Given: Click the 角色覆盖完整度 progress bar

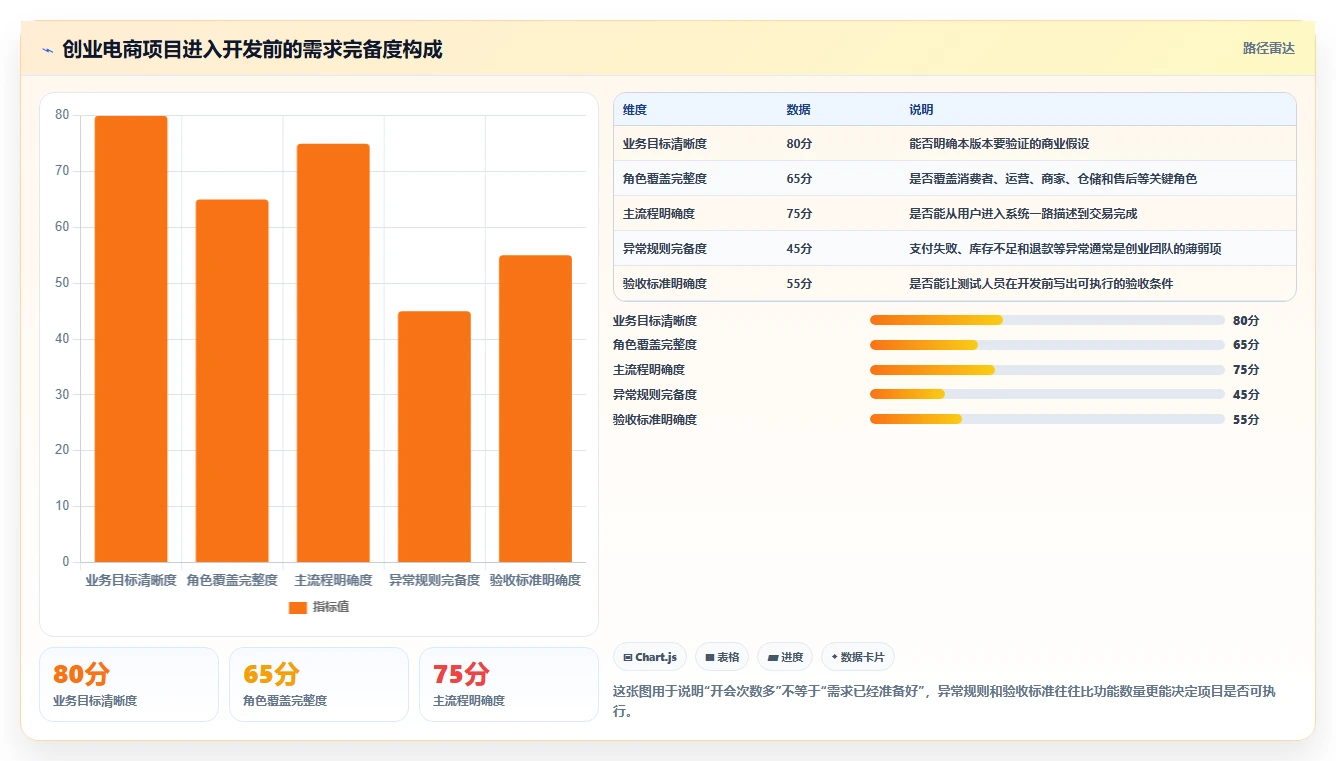Looking at the screenshot, I should (1047, 345).
